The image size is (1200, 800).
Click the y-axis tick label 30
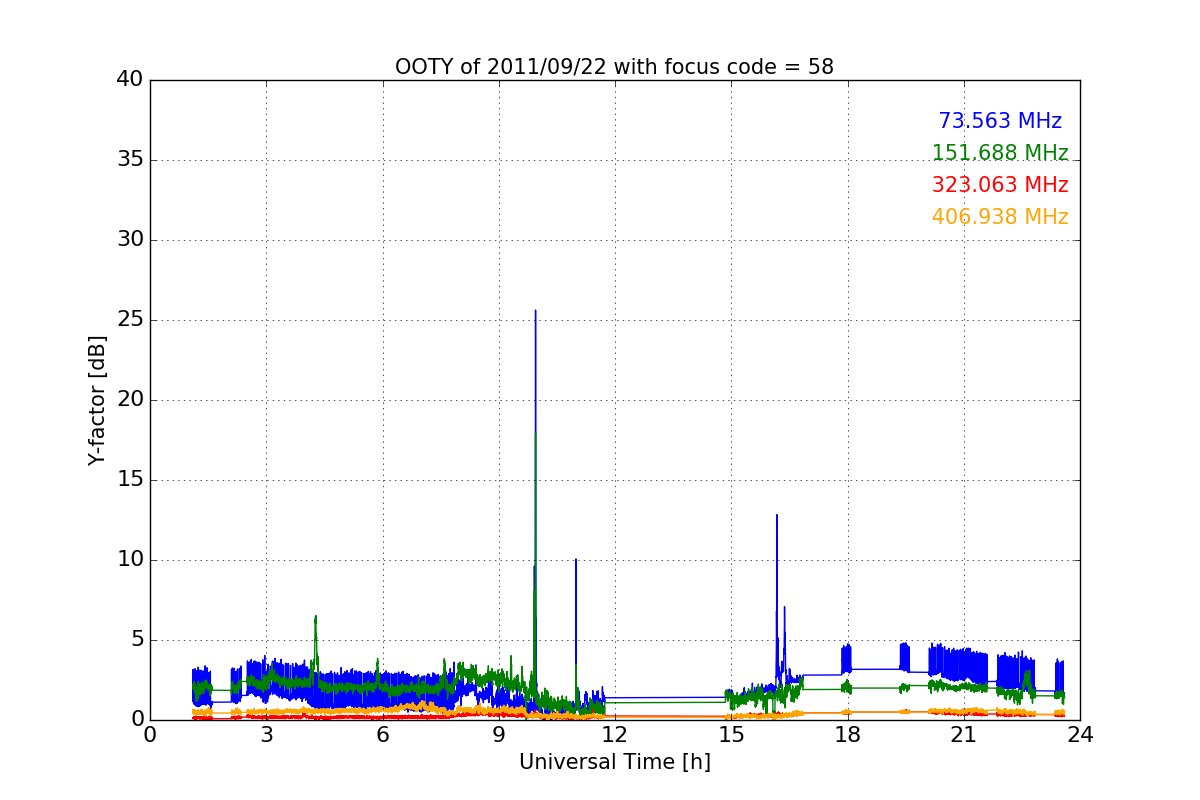tap(130, 240)
